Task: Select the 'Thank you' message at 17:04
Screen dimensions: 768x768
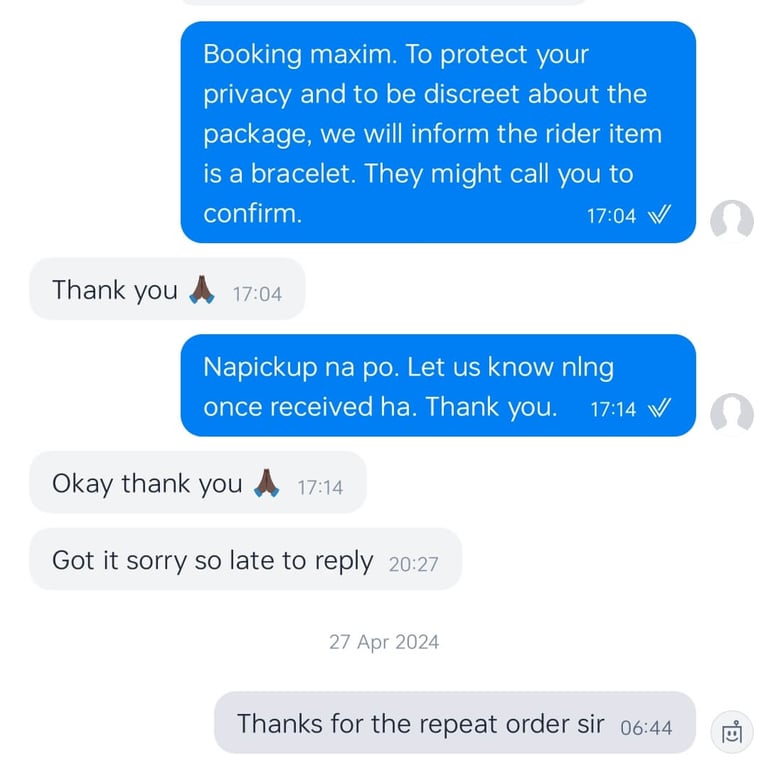Action: 168,288
